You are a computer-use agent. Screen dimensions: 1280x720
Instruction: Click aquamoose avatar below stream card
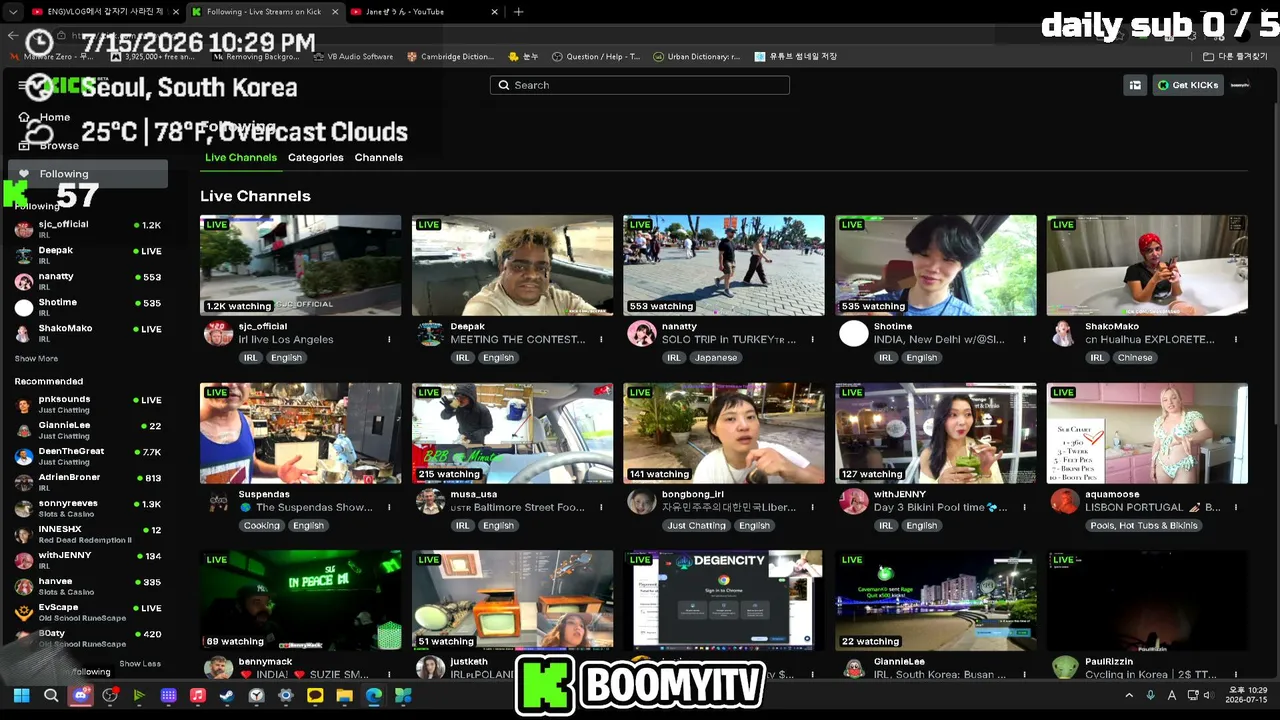click(x=1065, y=501)
